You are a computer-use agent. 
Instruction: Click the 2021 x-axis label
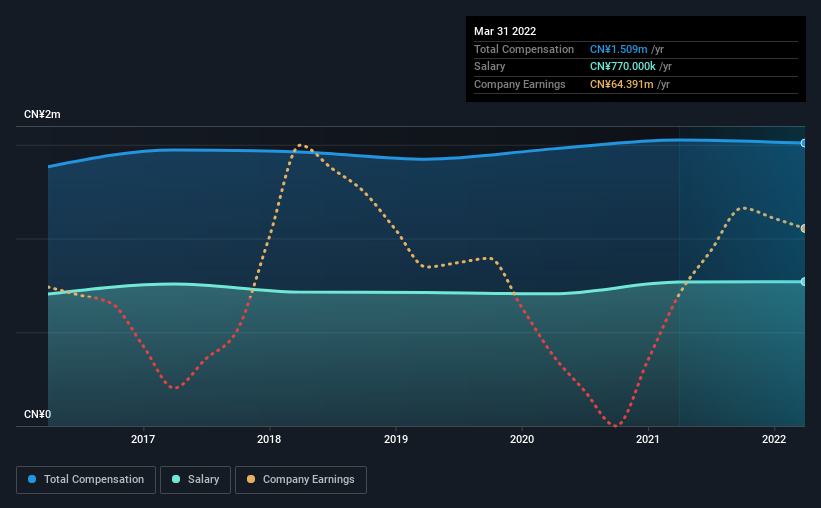coord(648,439)
